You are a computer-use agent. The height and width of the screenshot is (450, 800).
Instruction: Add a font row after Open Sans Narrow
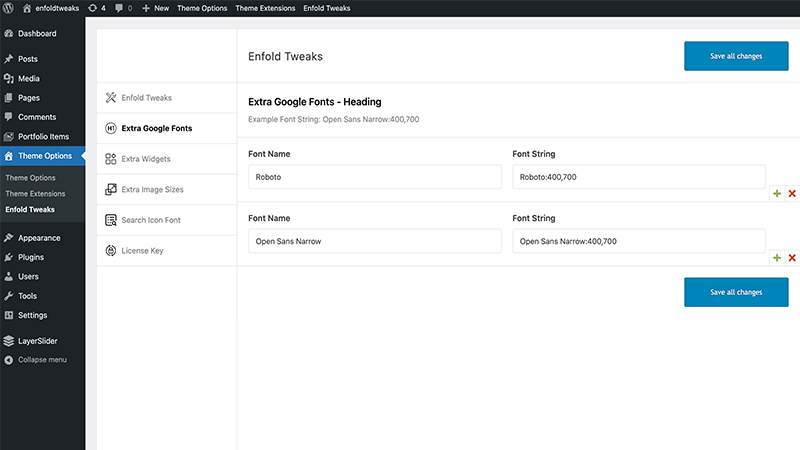(777, 258)
